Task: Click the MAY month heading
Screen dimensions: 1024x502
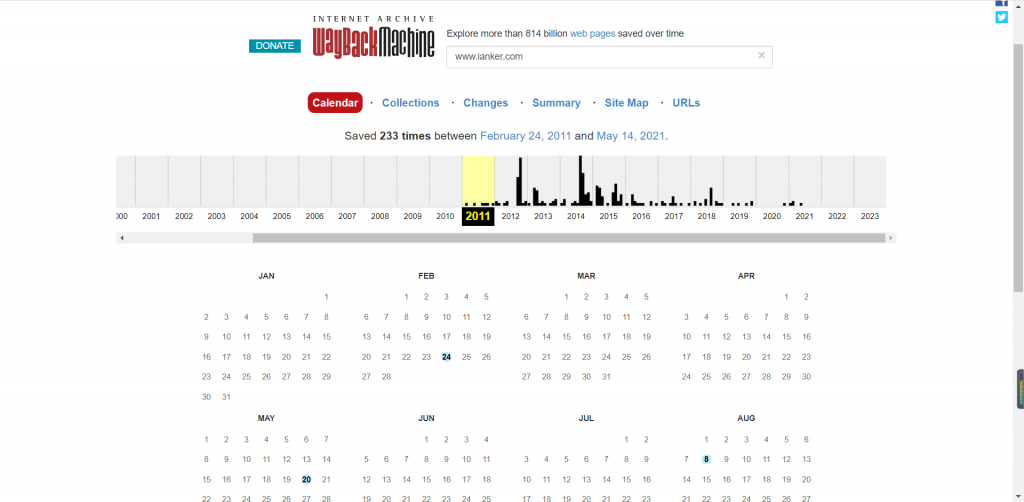Action: [266, 418]
